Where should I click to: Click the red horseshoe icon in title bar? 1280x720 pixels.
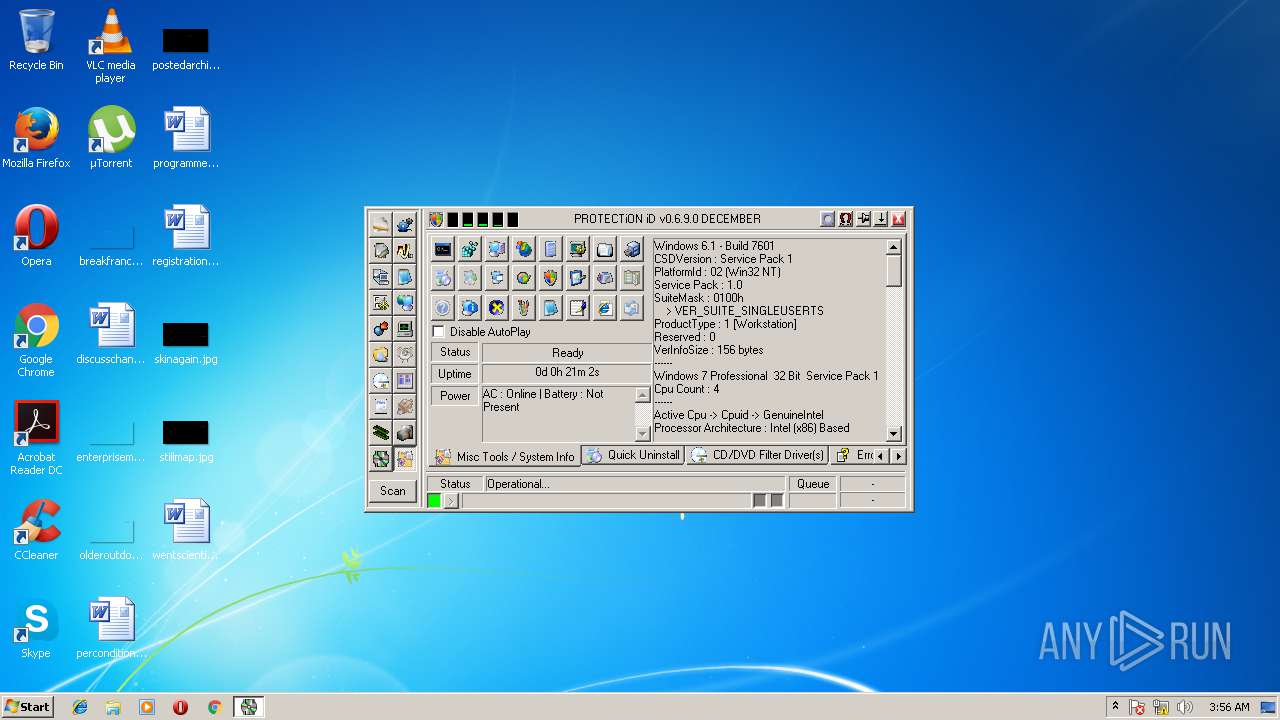pos(845,219)
